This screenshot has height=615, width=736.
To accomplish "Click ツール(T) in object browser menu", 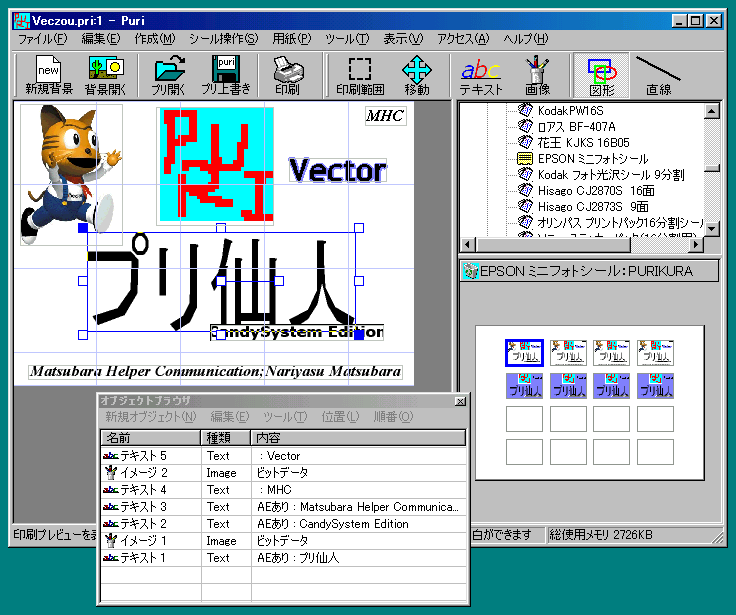I will [x=285, y=416].
